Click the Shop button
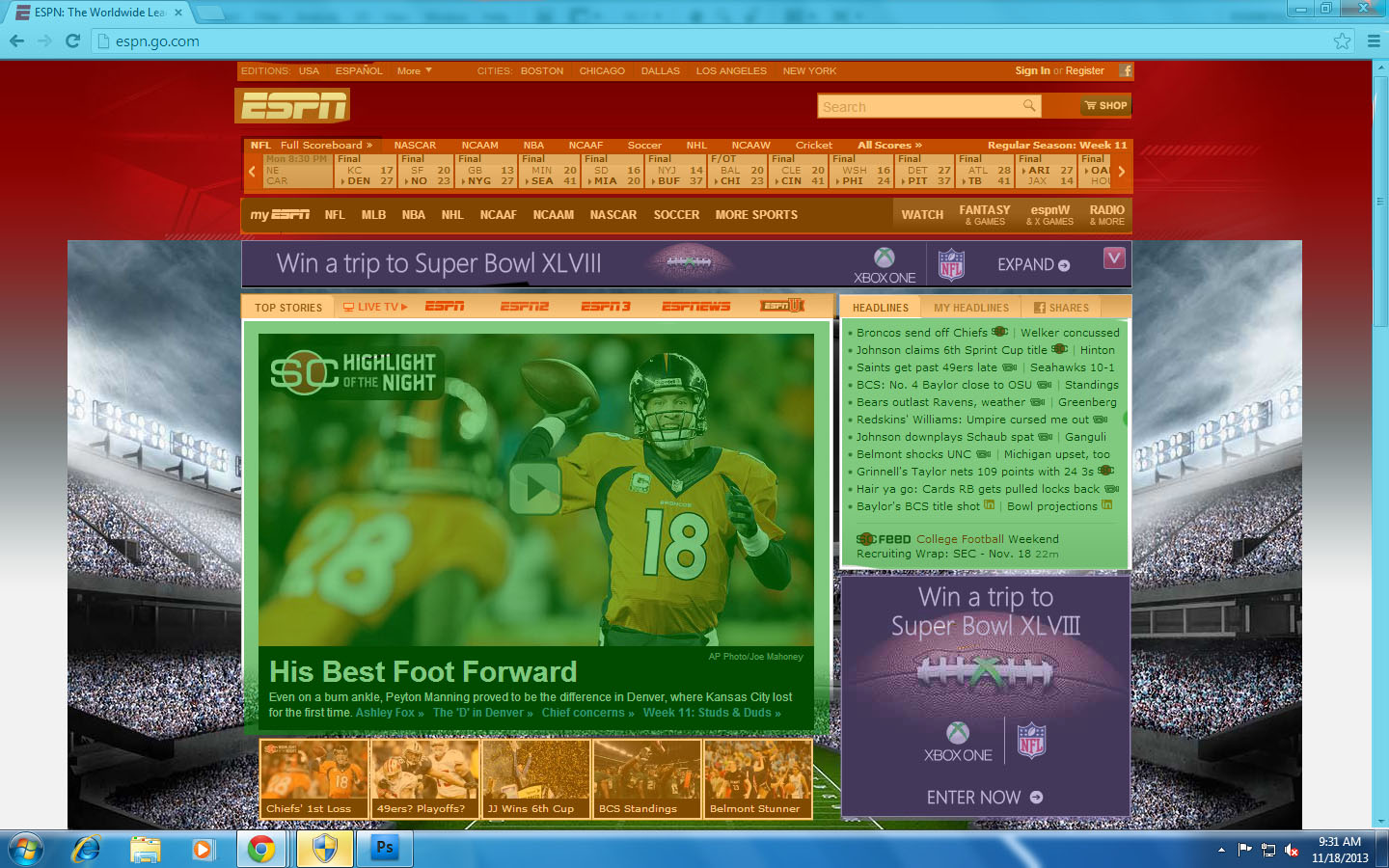The image size is (1389, 868). (1105, 106)
